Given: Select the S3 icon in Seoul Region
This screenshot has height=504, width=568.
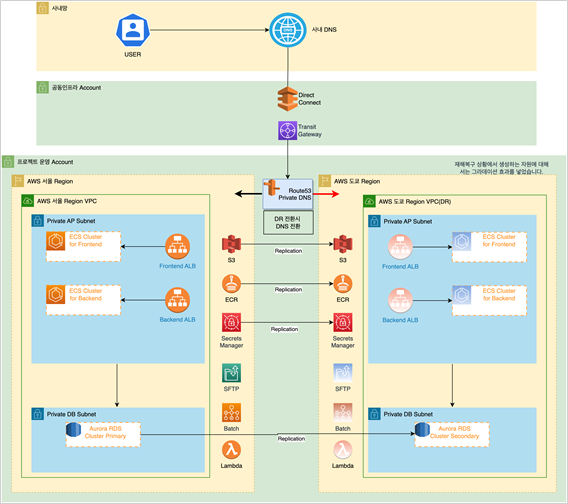Looking at the screenshot, I should tap(231, 244).
